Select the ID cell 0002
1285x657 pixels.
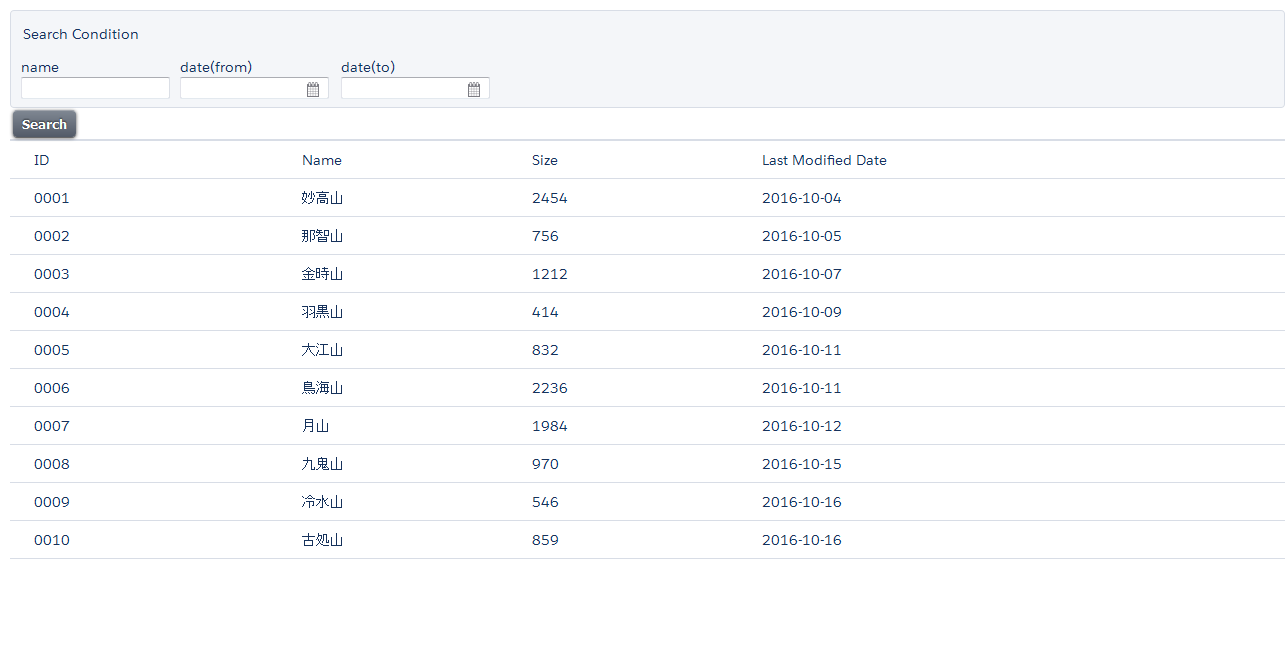pos(52,236)
